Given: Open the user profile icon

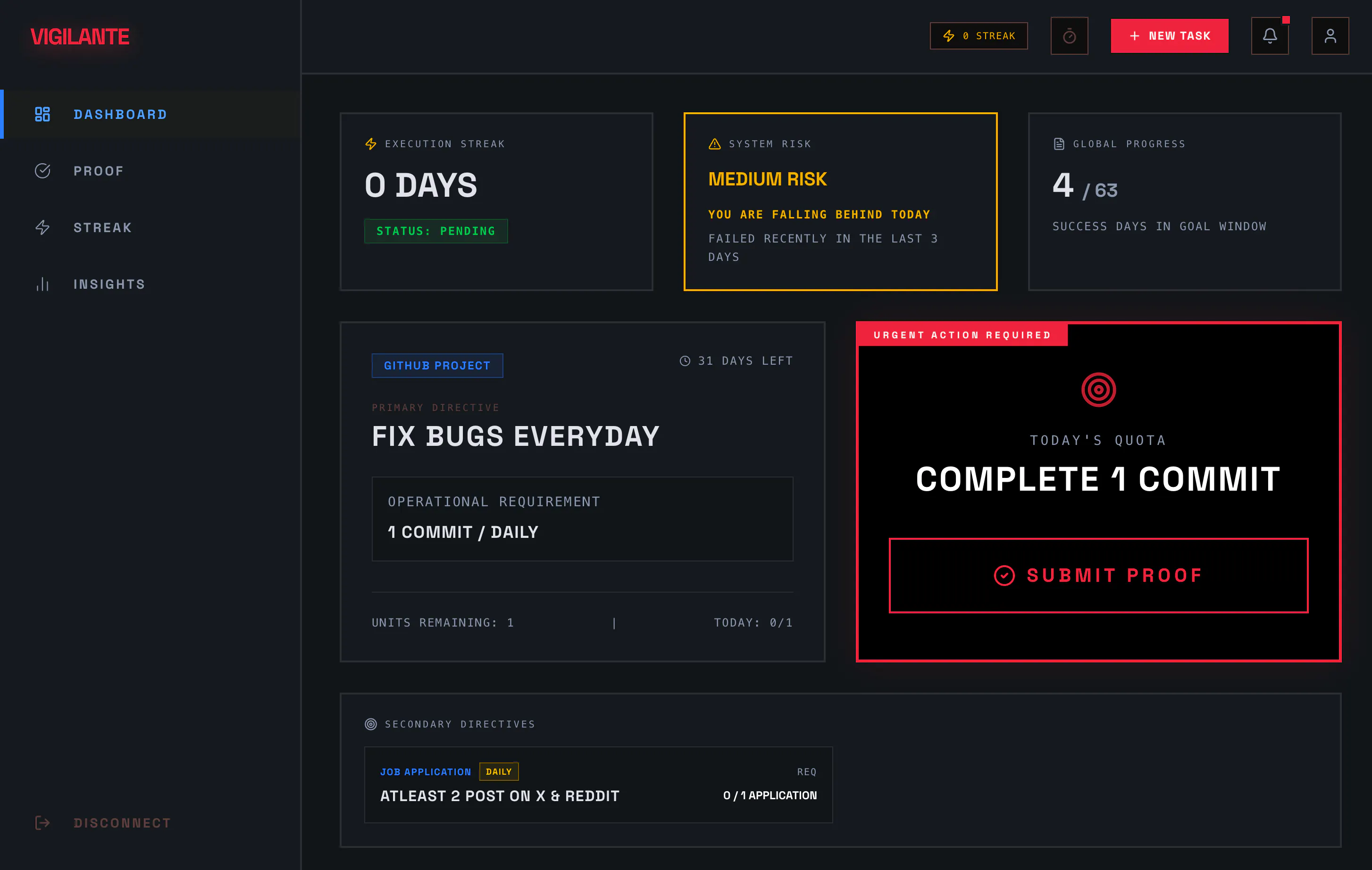Looking at the screenshot, I should (1330, 36).
